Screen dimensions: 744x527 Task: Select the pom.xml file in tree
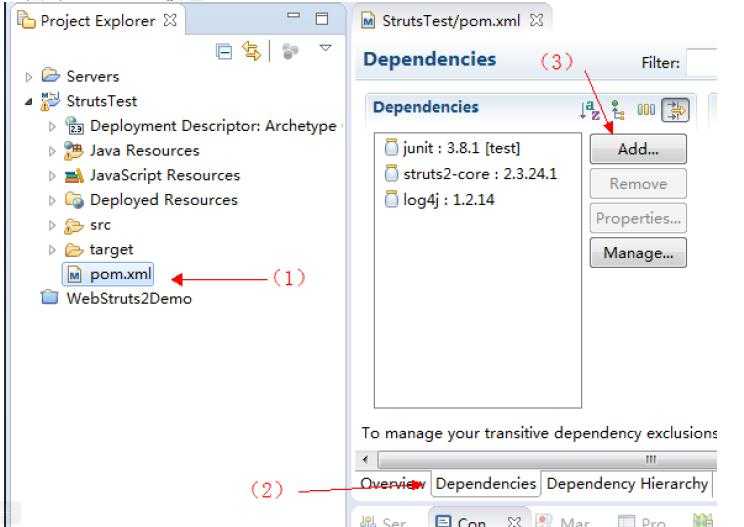click(x=108, y=274)
